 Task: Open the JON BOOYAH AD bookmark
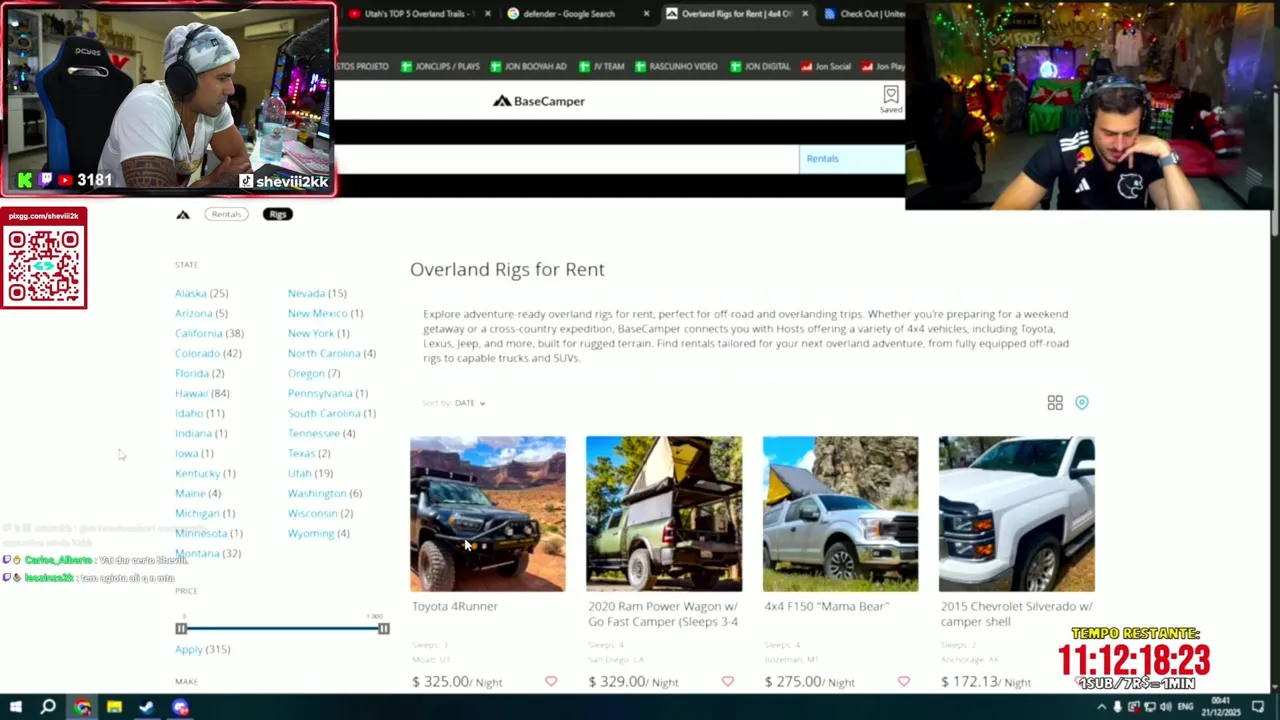[x=528, y=66]
